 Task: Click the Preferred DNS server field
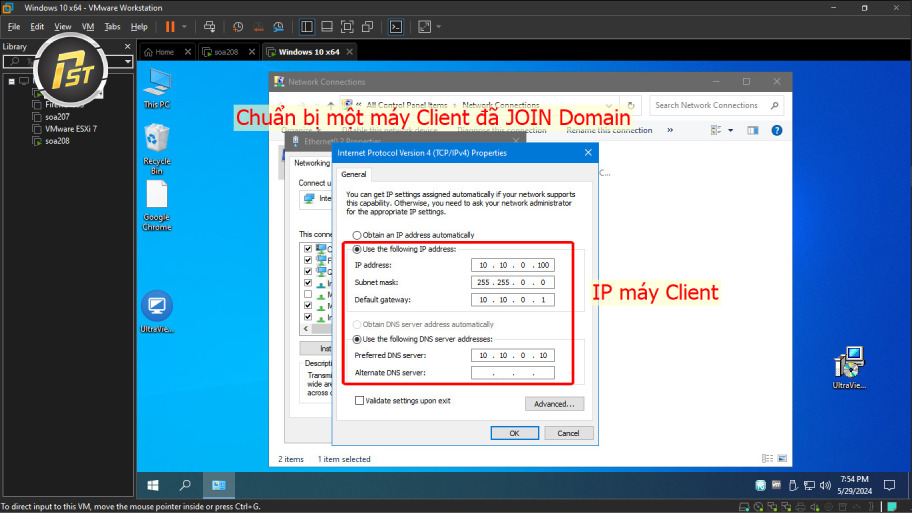click(x=512, y=355)
